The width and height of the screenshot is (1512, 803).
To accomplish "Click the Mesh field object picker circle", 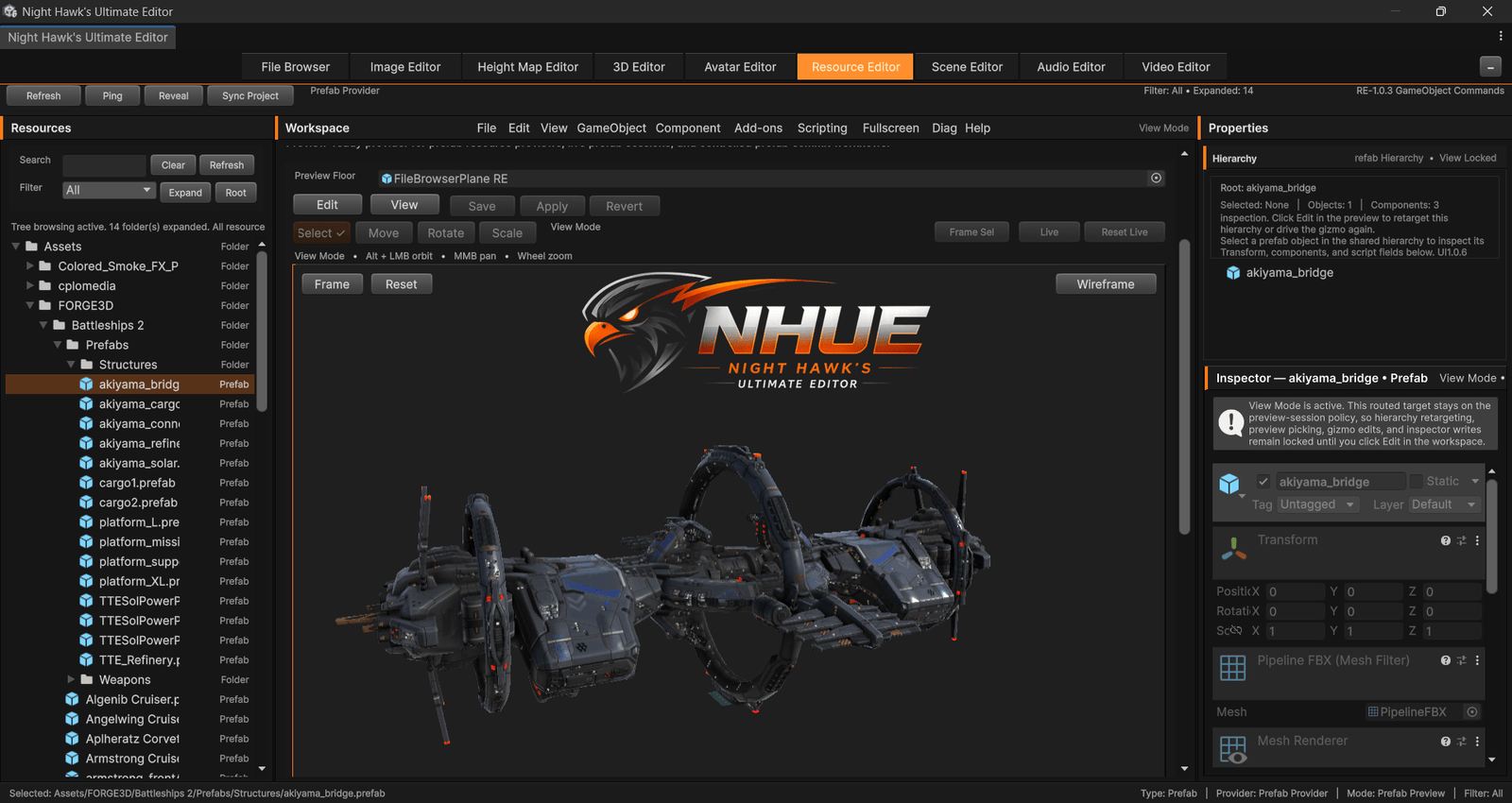I will (1471, 711).
